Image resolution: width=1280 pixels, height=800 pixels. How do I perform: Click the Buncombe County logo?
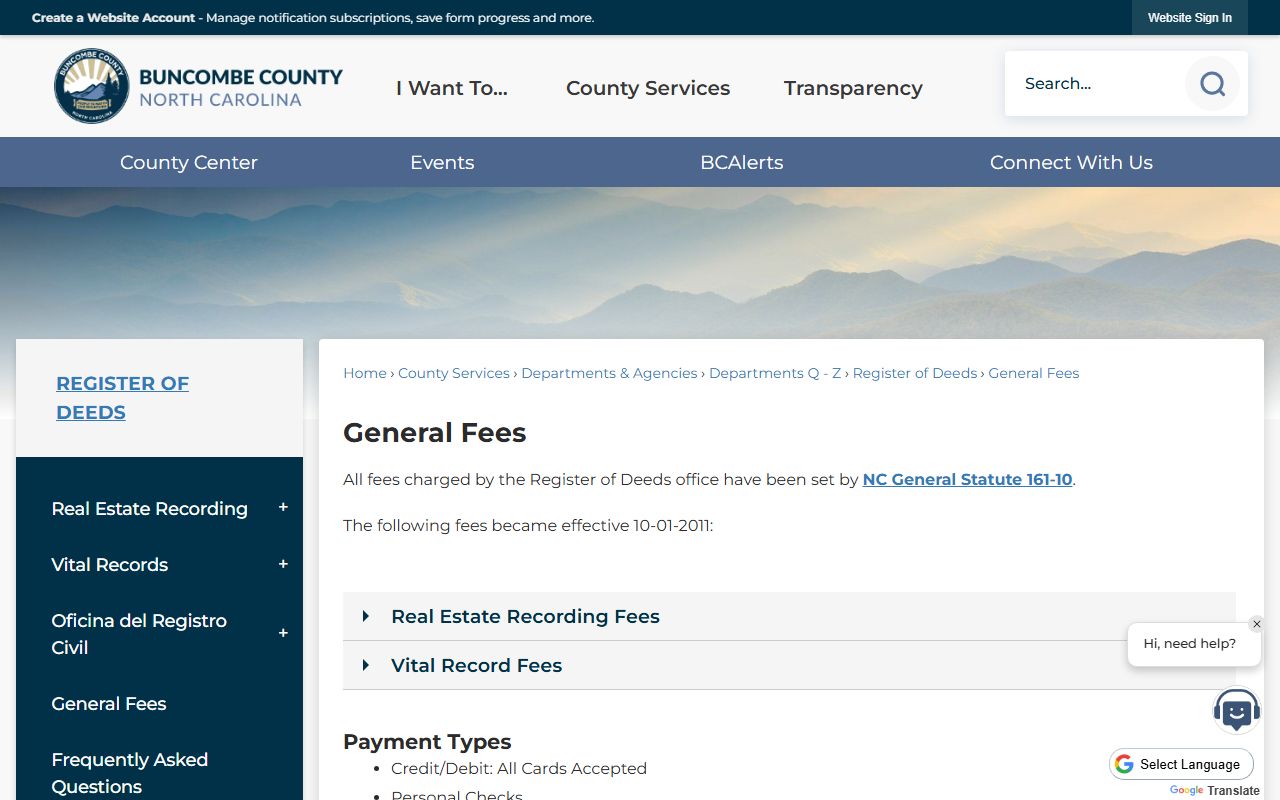coord(198,86)
